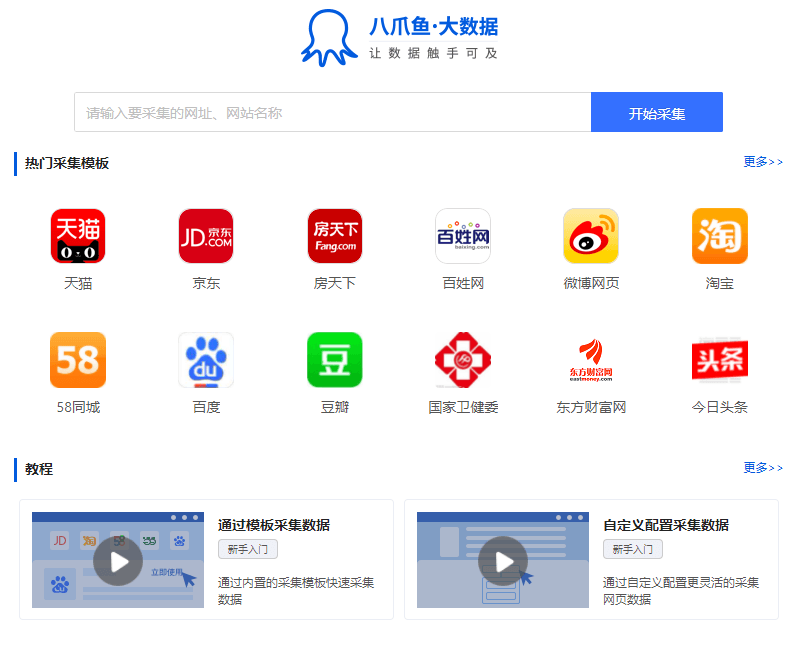The image size is (806, 656).
Task: Click the 天猫 text label
Action: click(78, 283)
